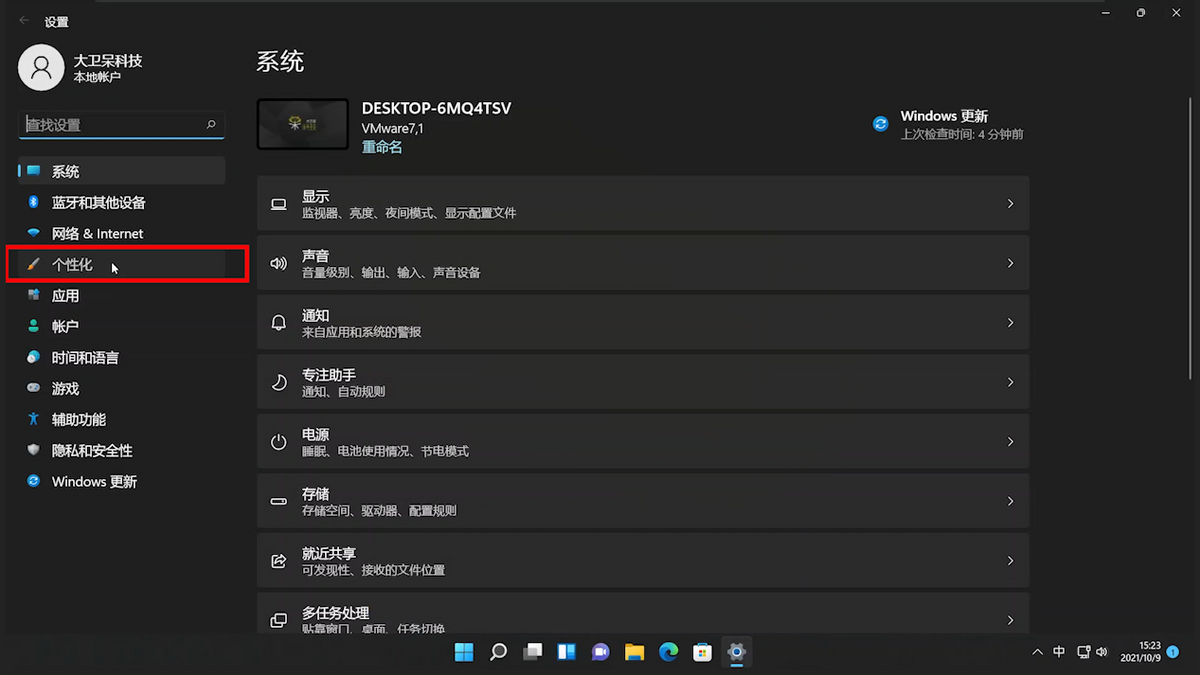
Task: Select 辅助功能 in sidebar
Action: [122, 419]
